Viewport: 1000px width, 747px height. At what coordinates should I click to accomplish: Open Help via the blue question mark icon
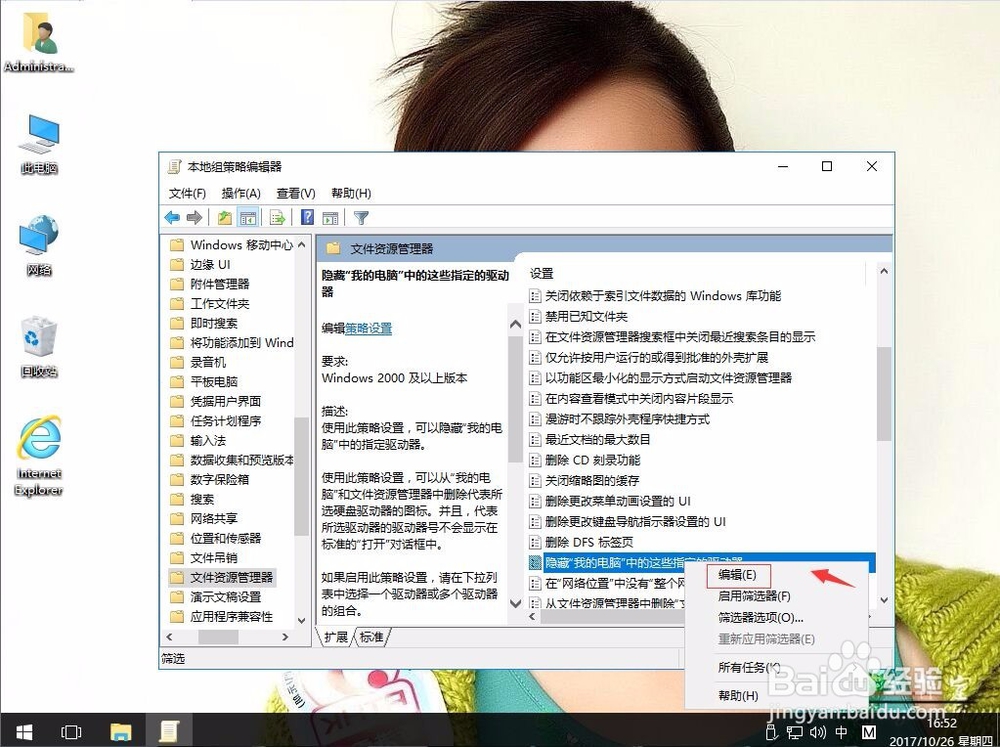tap(309, 218)
